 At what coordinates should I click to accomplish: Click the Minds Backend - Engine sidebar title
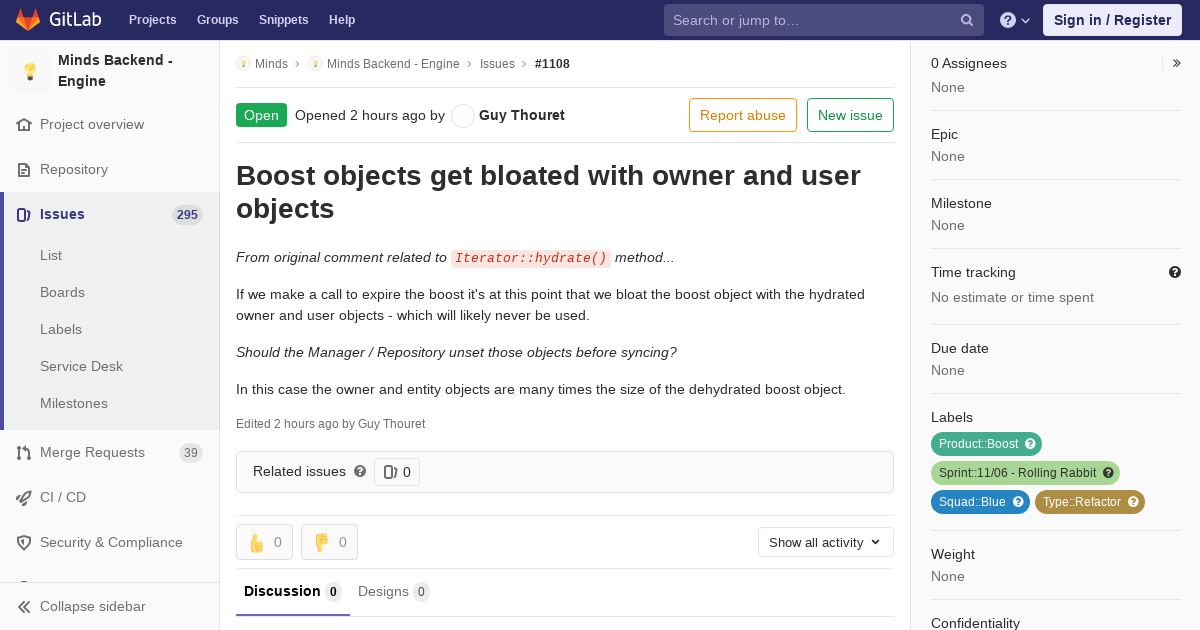[x=115, y=71]
